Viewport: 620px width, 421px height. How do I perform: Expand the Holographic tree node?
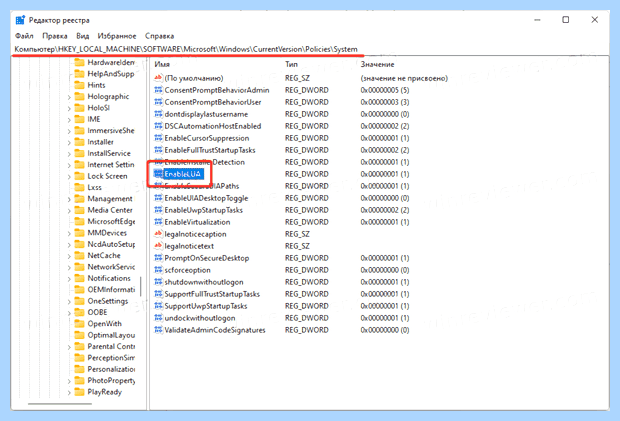pyautogui.click(x=69, y=97)
